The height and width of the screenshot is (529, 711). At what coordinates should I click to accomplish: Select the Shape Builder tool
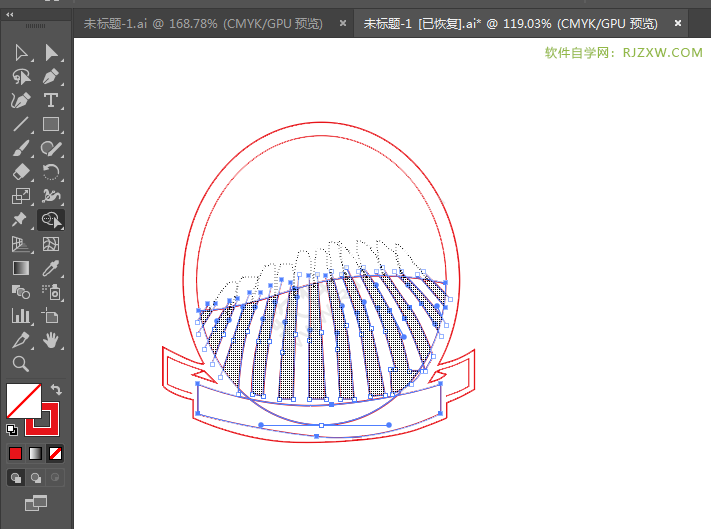tap(51, 220)
